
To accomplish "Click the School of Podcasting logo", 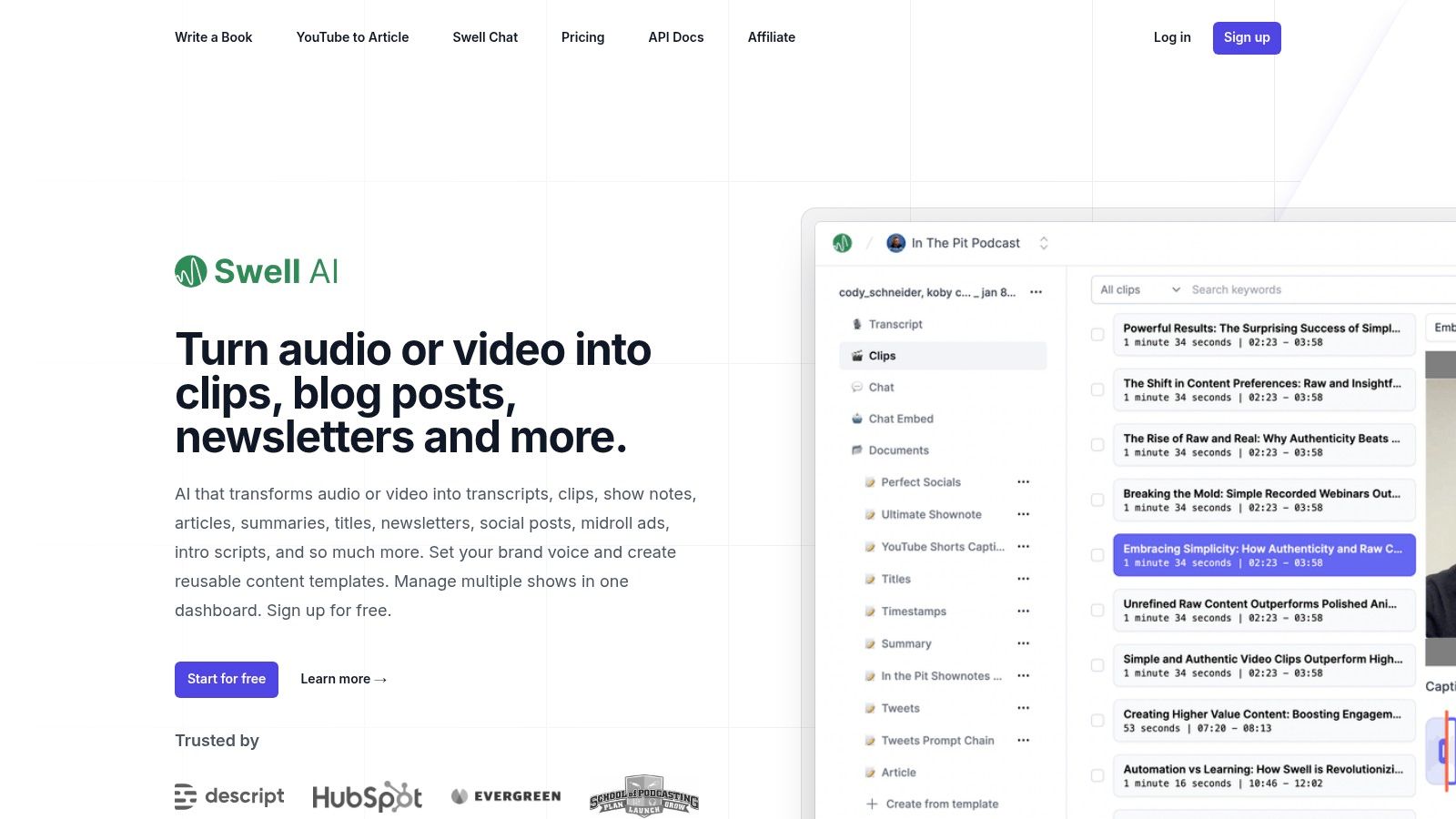I will click(x=644, y=796).
